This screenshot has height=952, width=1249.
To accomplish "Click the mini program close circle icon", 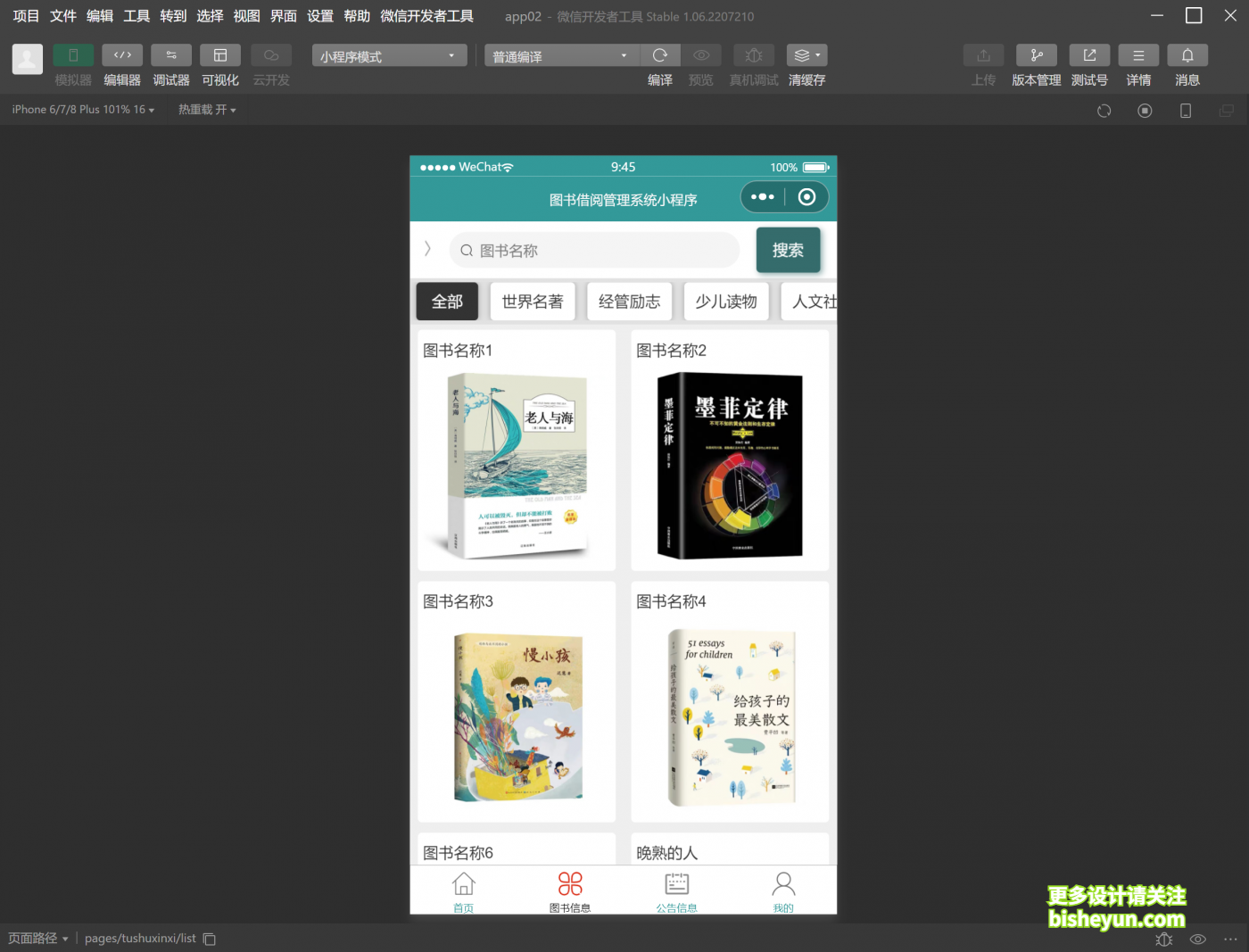I will pyautogui.click(x=806, y=197).
